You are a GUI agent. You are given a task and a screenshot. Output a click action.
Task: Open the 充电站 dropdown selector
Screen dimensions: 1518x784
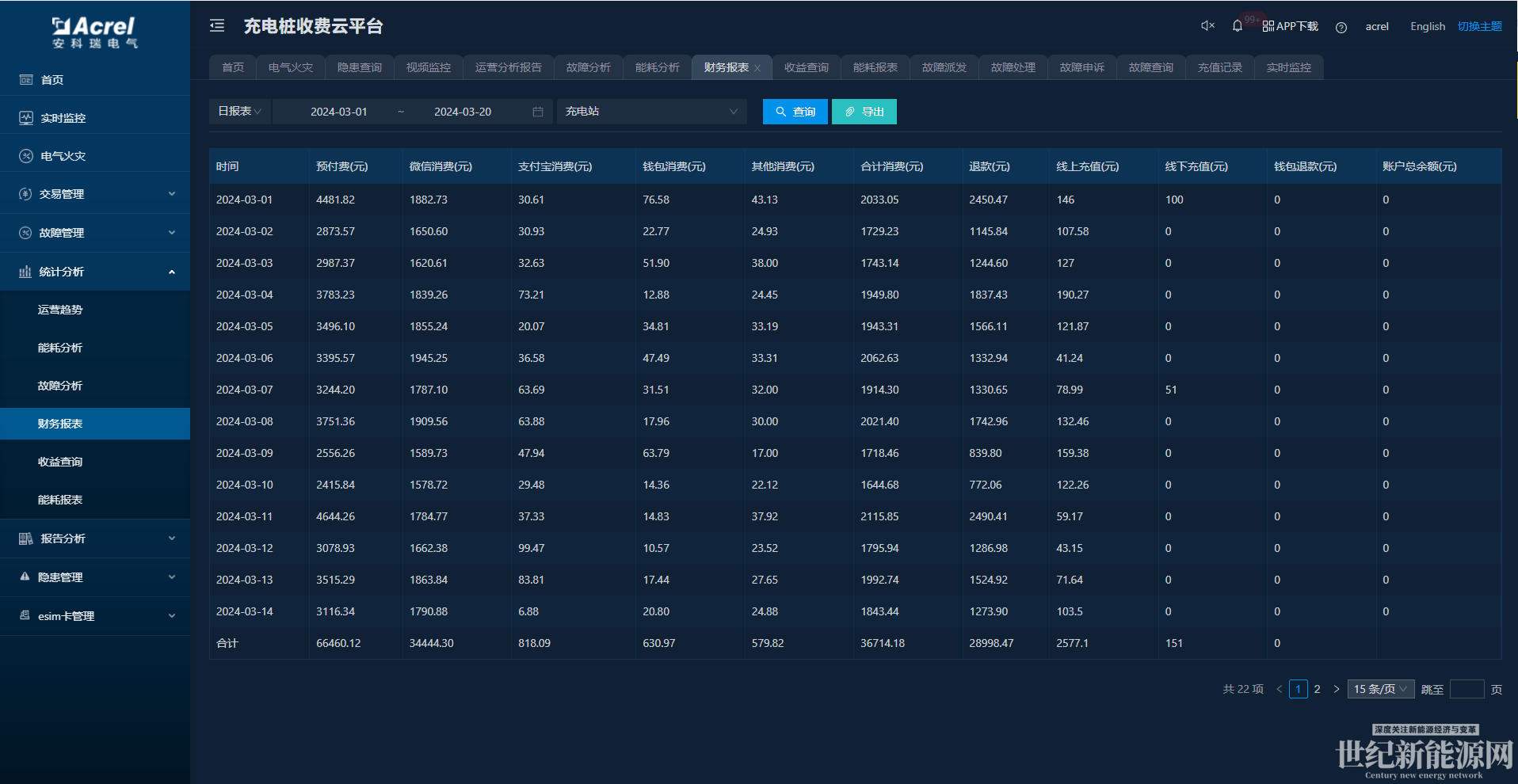(x=651, y=112)
